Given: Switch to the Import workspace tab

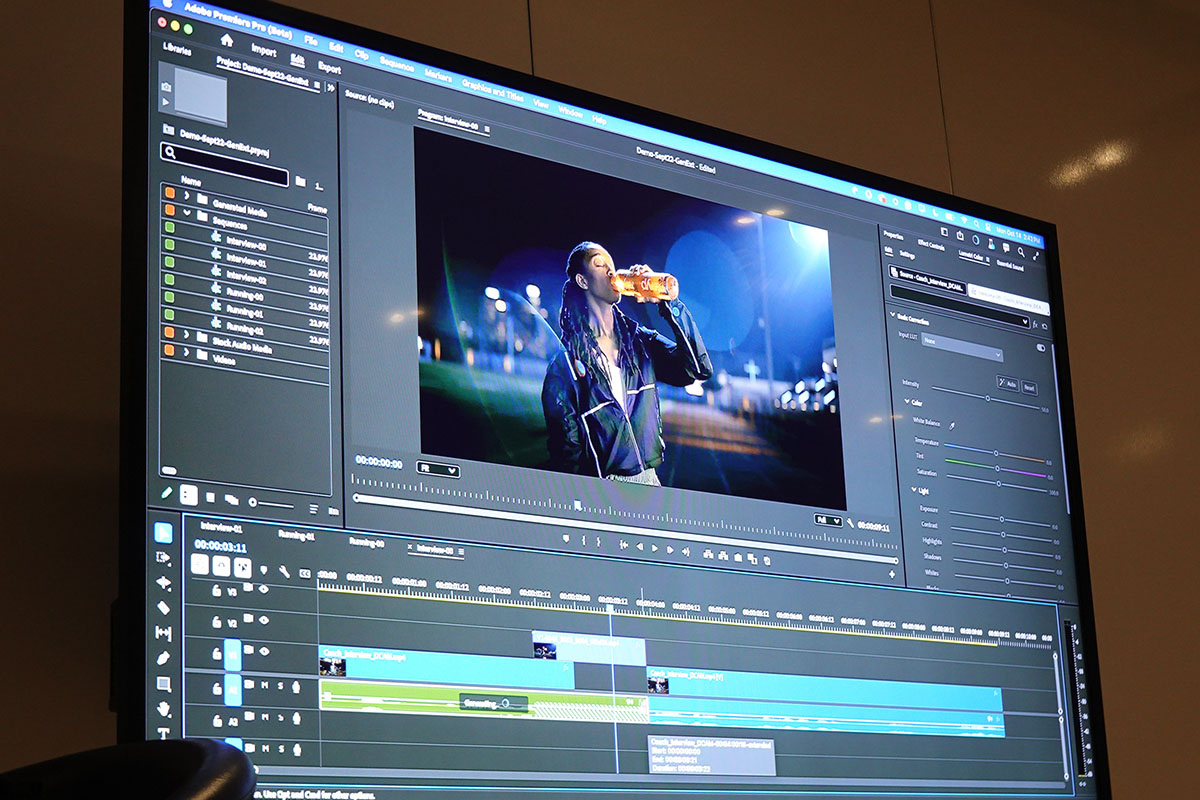Looking at the screenshot, I should [x=264, y=50].
